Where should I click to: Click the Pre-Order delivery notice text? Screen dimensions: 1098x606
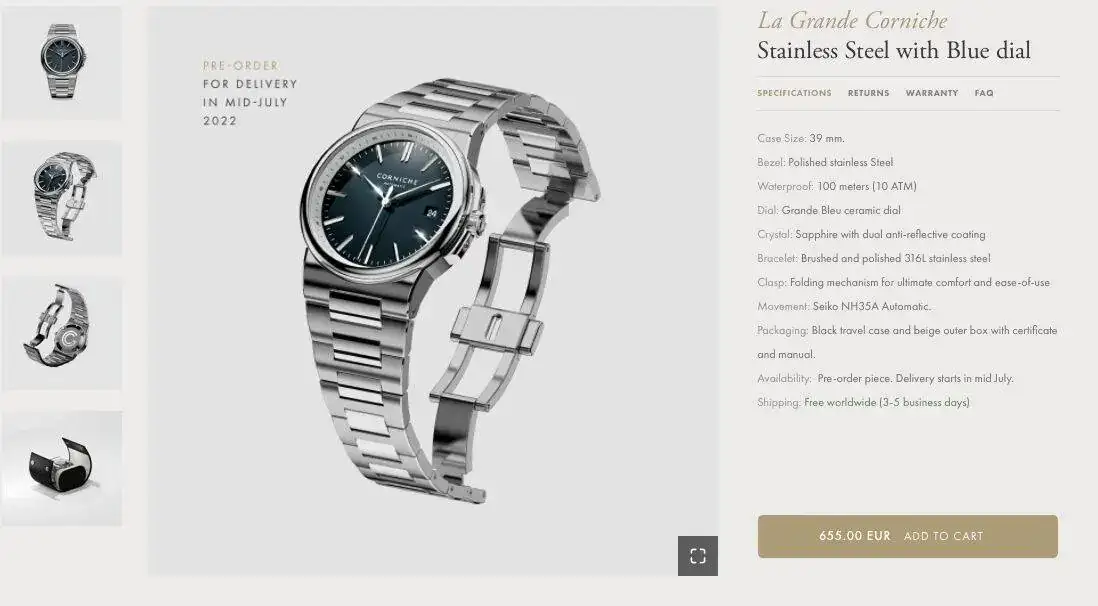click(x=250, y=93)
